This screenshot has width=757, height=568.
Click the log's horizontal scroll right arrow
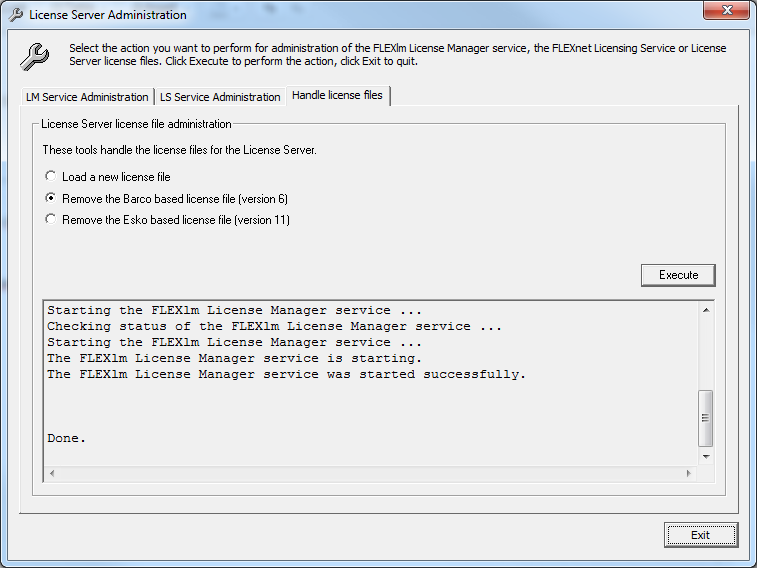[689, 472]
